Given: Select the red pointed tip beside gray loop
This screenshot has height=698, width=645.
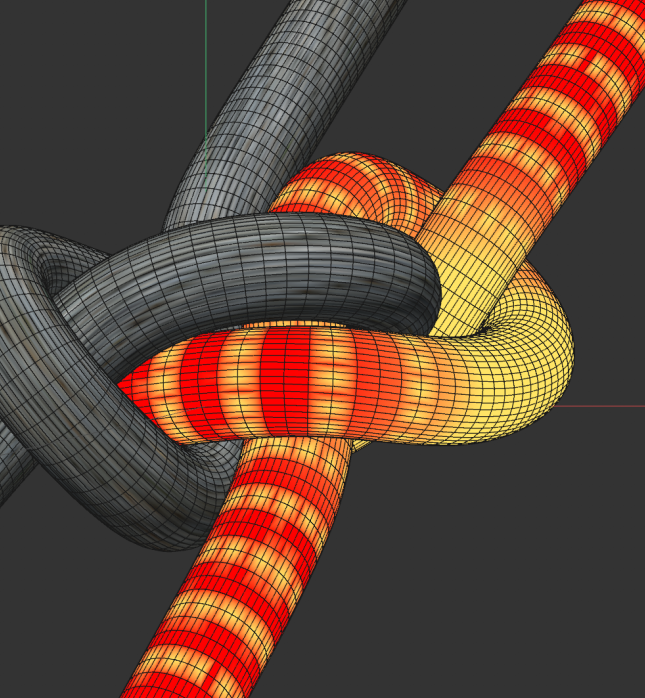Looking at the screenshot, I should coord(128,382).
